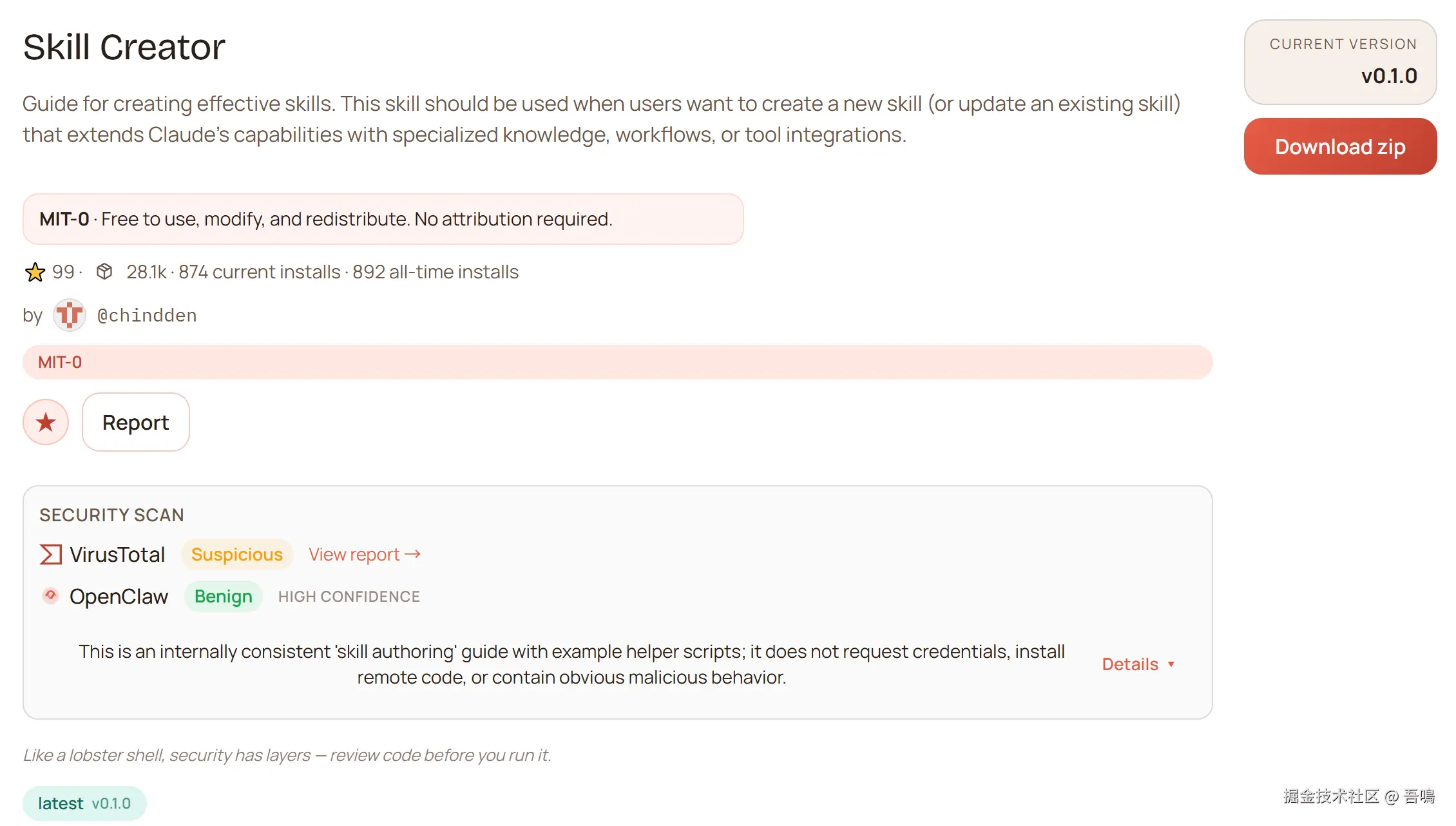Click the OpenClaw logo icon
The image size is (1456, 826).
tap(51, 596)
